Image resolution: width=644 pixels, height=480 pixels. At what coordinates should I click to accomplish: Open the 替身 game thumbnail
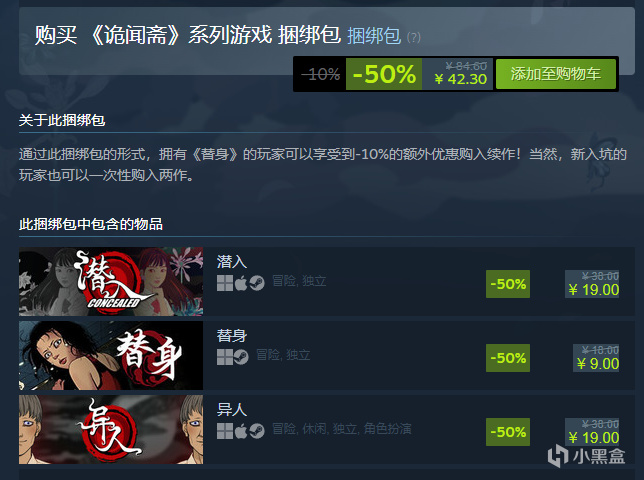(x=111, y=355)
